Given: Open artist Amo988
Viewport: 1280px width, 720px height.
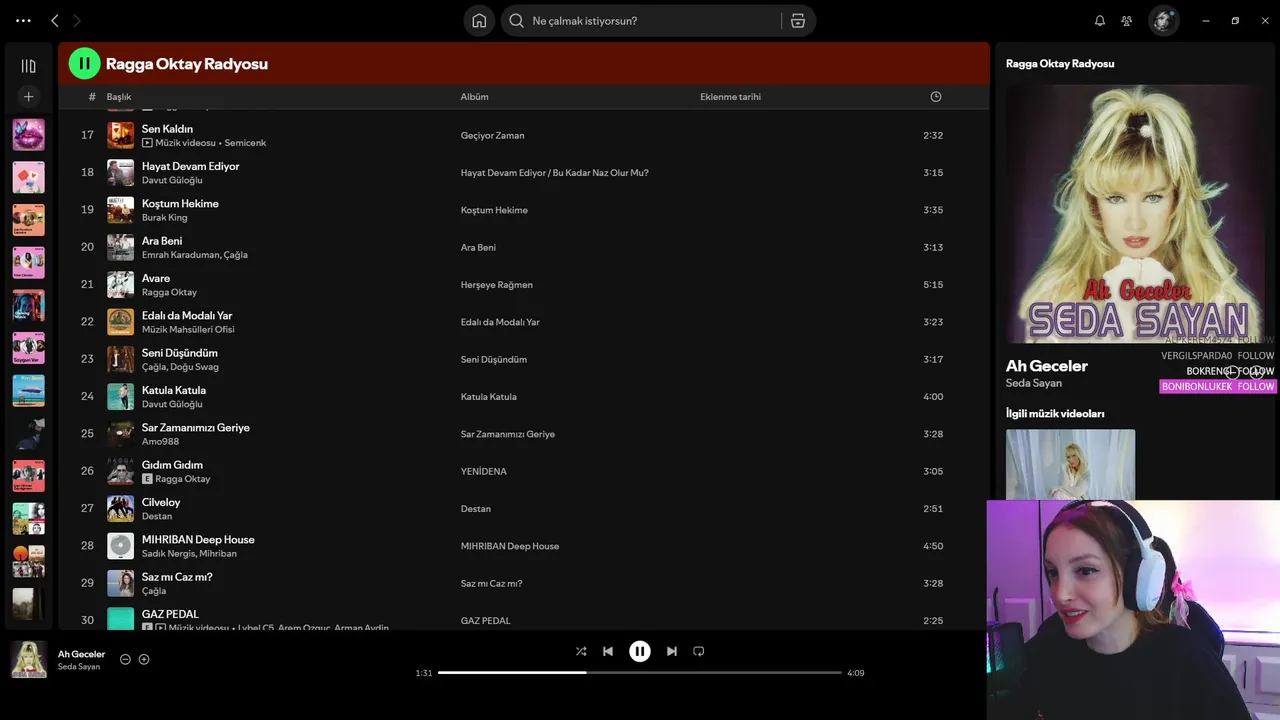Looking at the screenshot, I should pyautogui.click(x=160, y=442).
